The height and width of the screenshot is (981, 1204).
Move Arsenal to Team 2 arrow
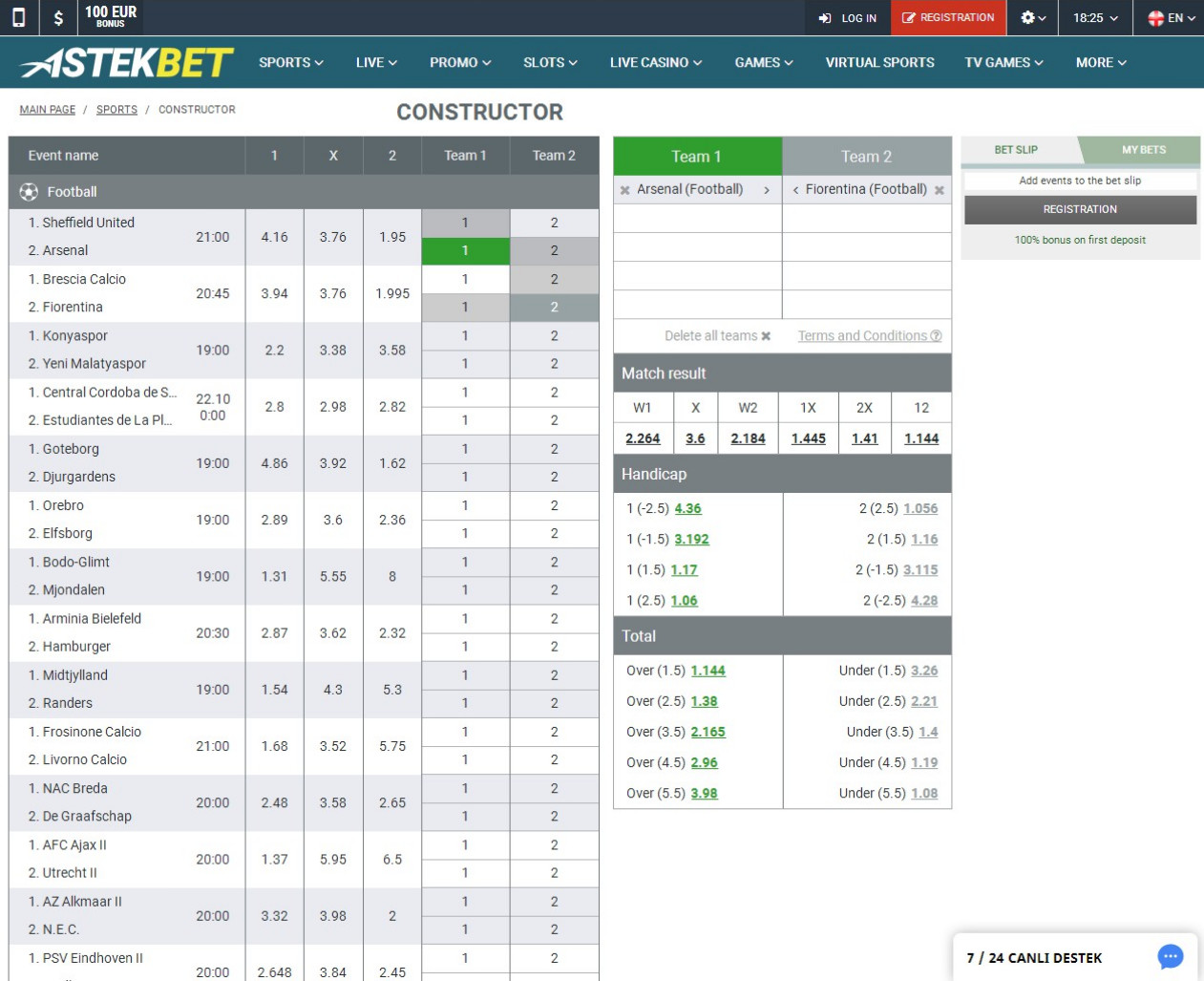(x=767, y=190)
